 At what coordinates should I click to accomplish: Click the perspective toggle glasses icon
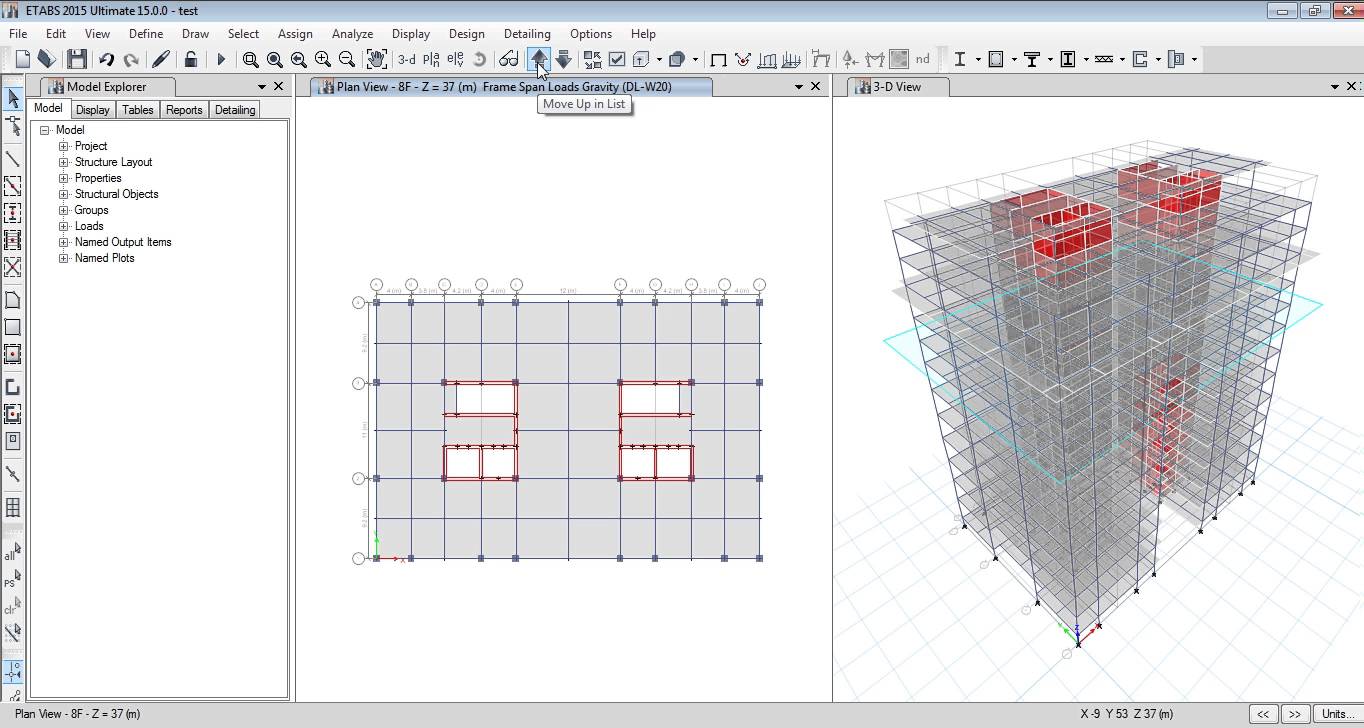pyautogui.click(x=509, y=60)
